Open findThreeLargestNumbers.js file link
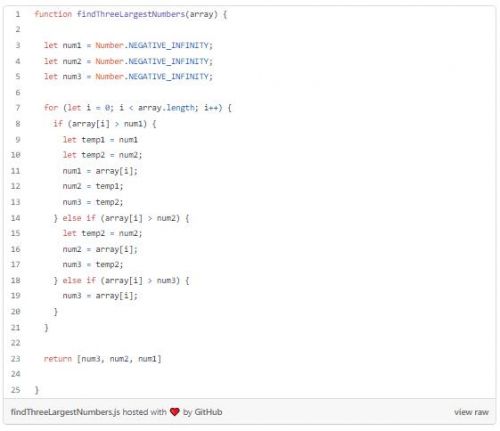The image size is (500, 431). [x=65, y=412]
